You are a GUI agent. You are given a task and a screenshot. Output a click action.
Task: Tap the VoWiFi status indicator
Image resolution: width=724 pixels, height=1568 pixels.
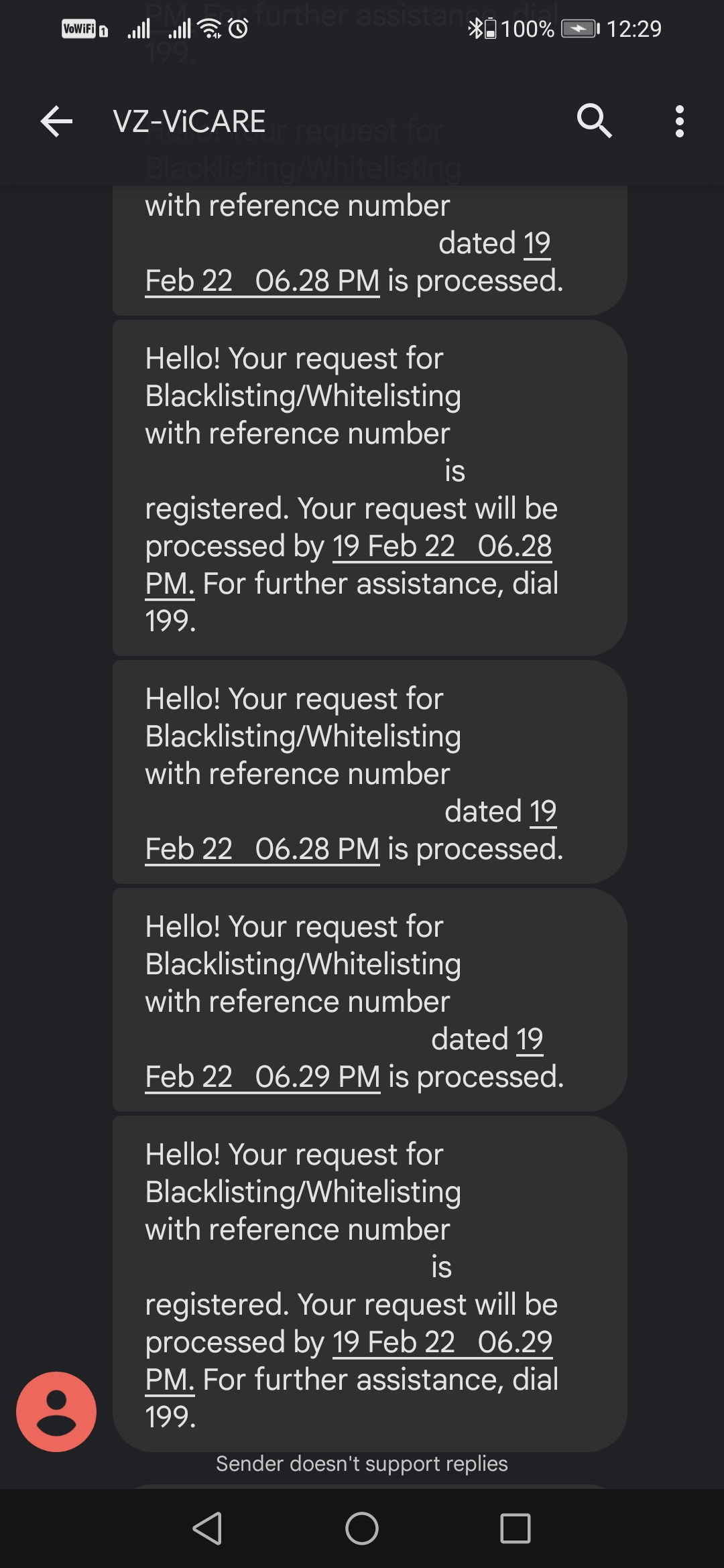coord(84,29)
